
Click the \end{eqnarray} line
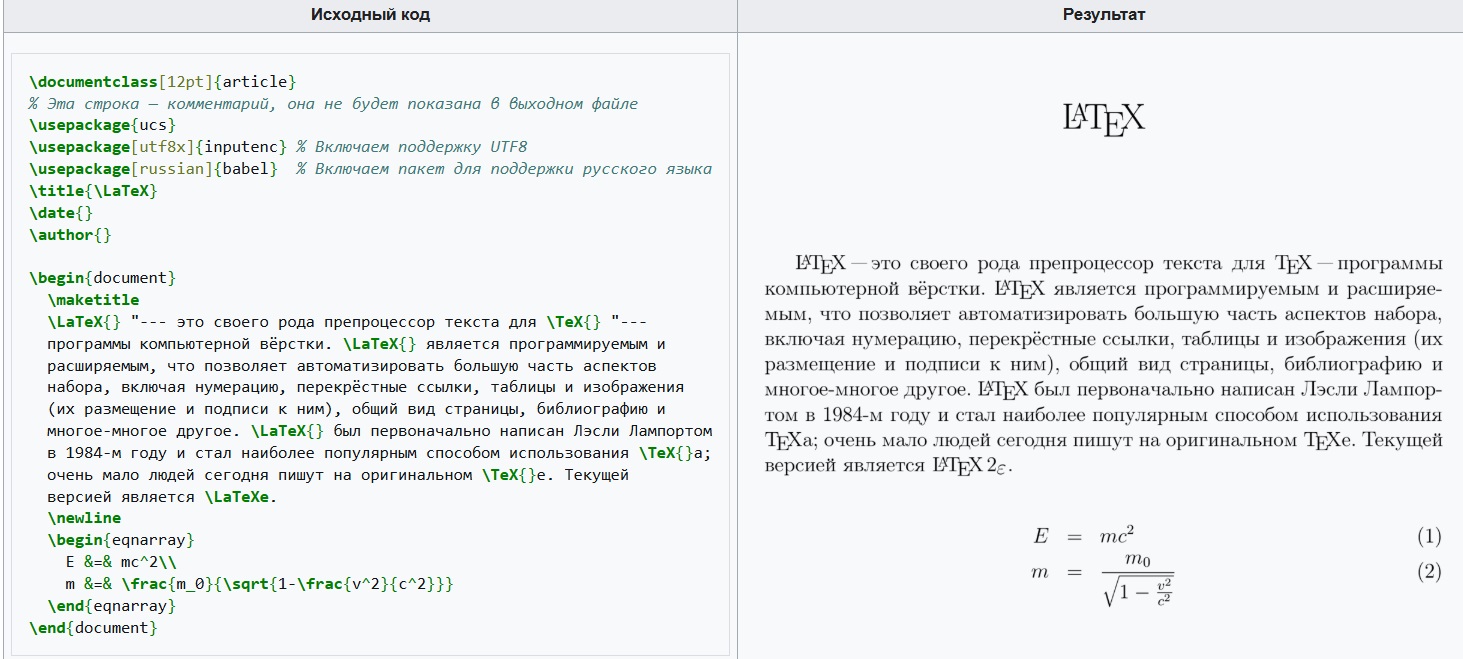coord(112,606)
